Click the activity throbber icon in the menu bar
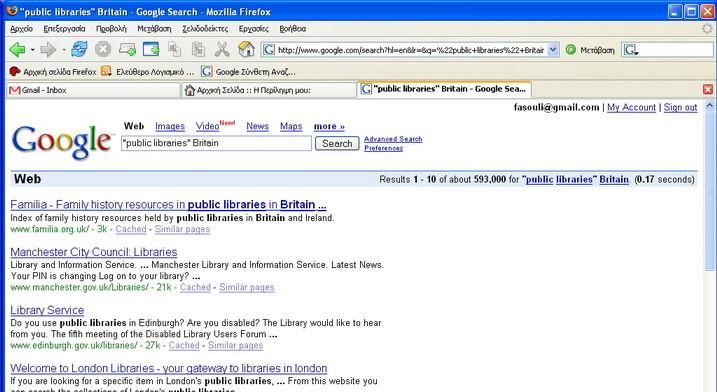This screenshot has height=392, width=717. point(707,28)
